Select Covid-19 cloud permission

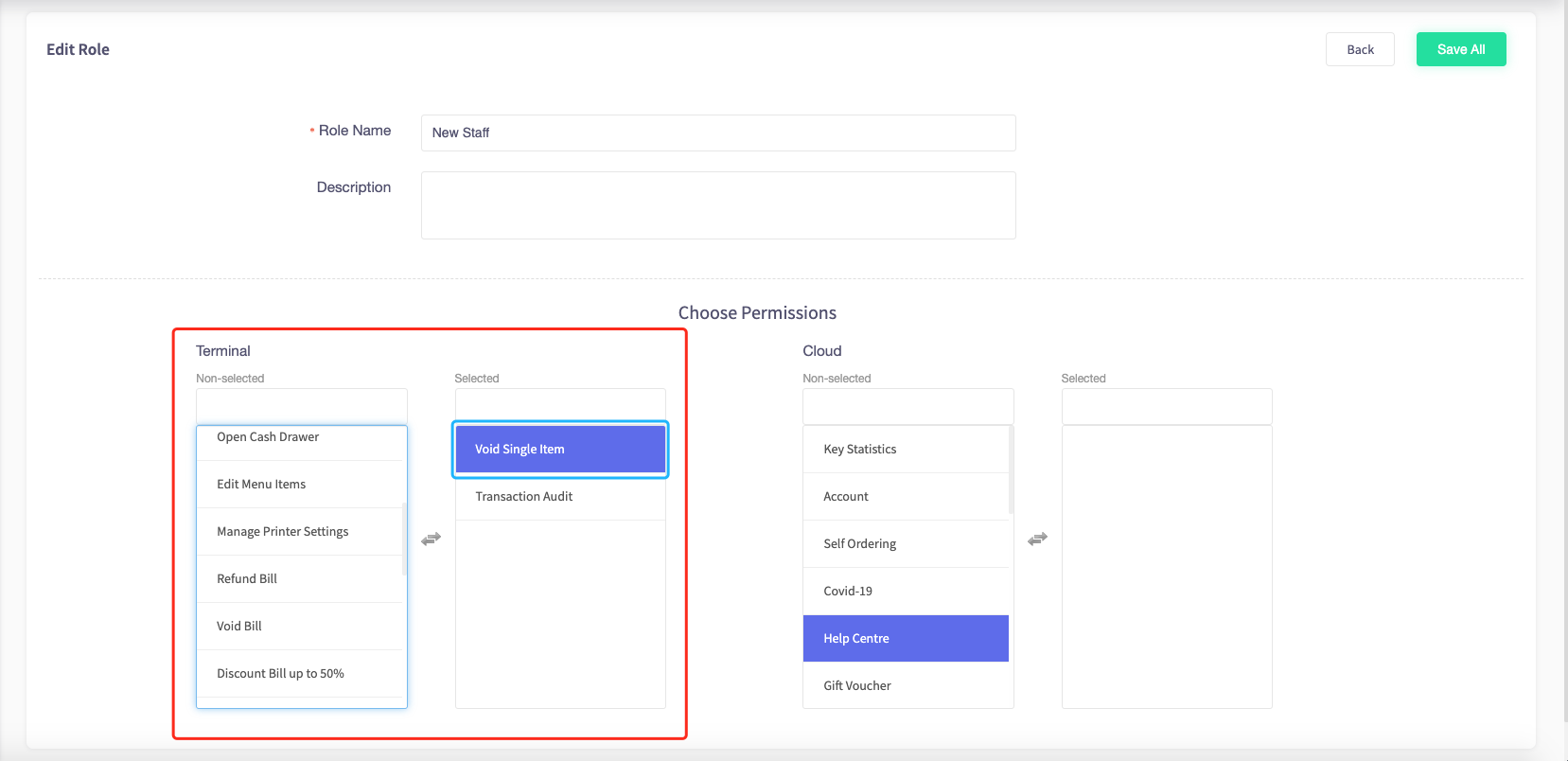(906, 592)
